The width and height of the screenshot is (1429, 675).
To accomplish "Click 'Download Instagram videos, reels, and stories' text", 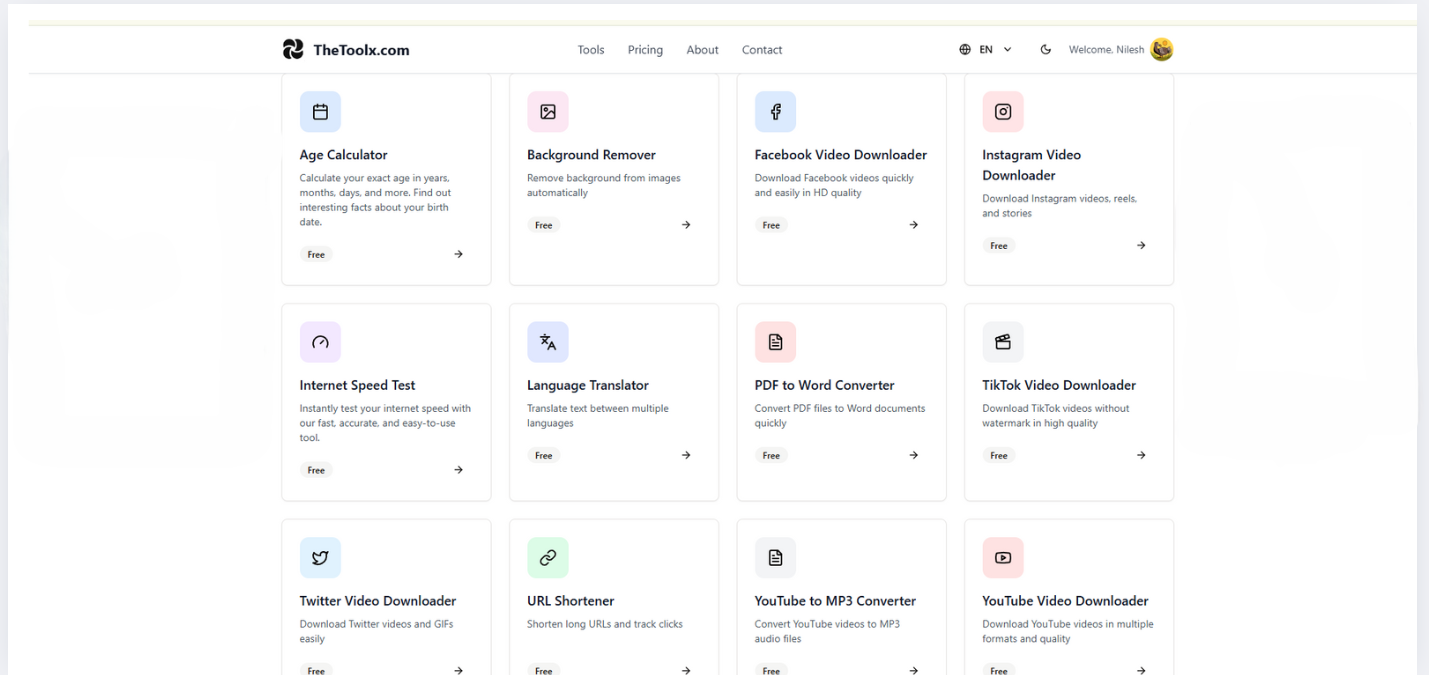I will 1060,206.
